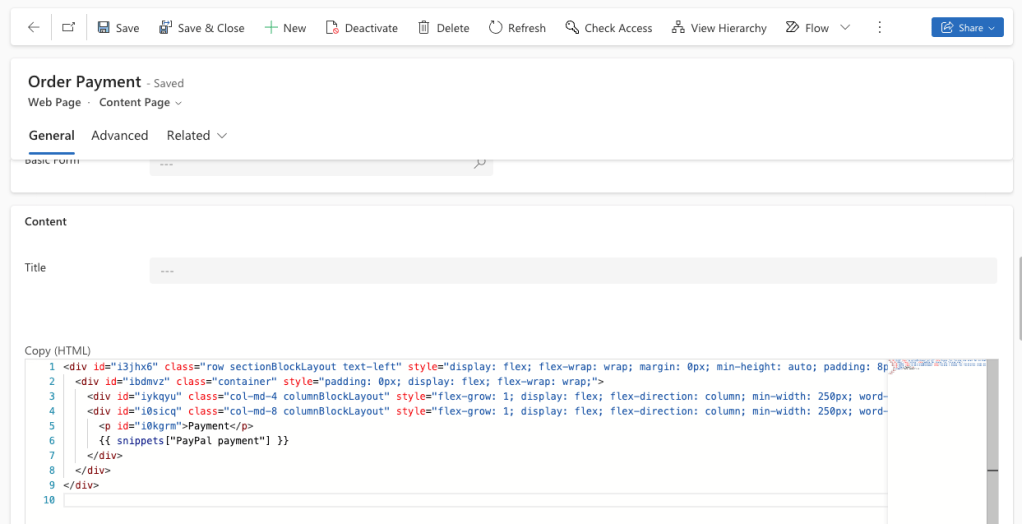Click into the Title input field
Viewport: 1022px width, 524px height.
click(x=572, y=271)
